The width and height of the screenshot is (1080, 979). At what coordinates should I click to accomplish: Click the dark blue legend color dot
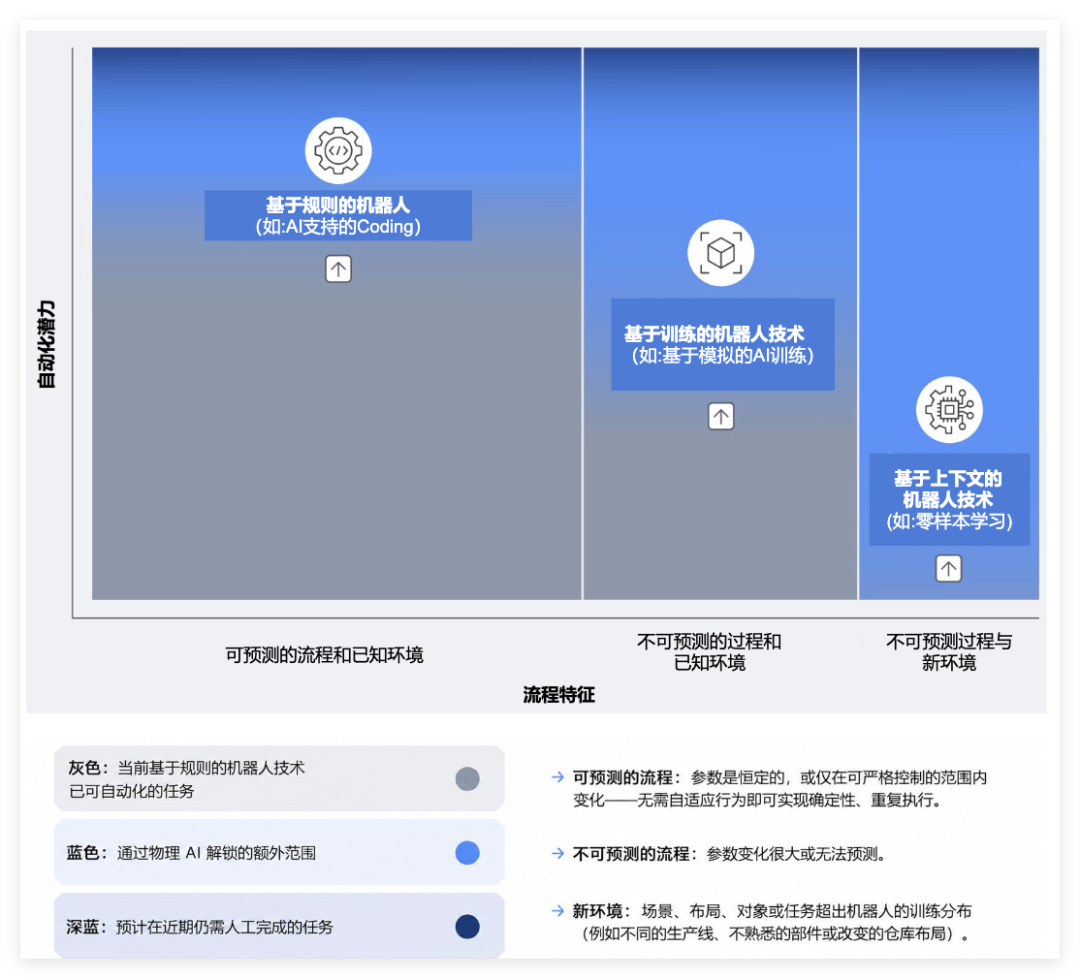tap(467, 927)
